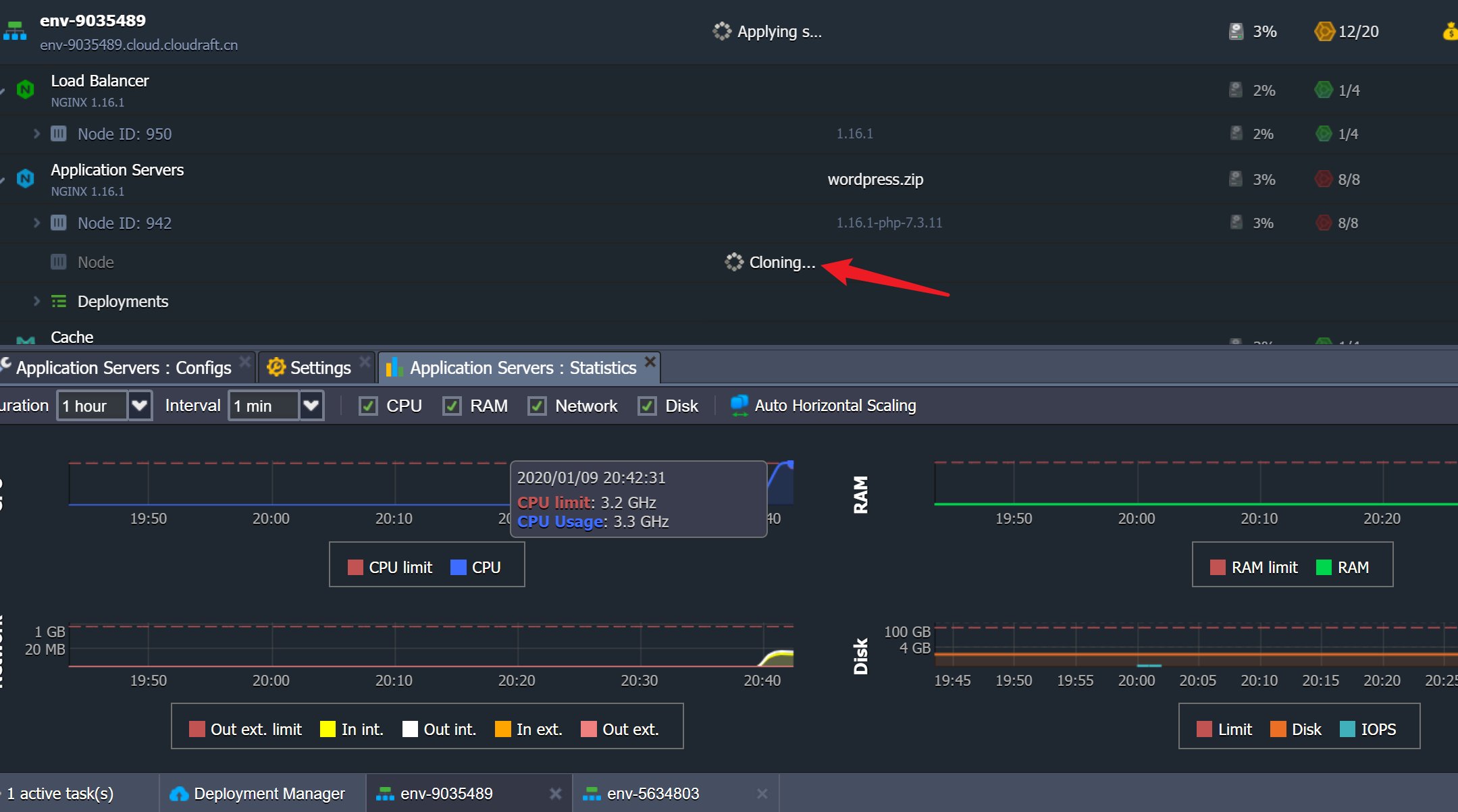Uncheck the CPU statistics checkbox

point(368,406)
